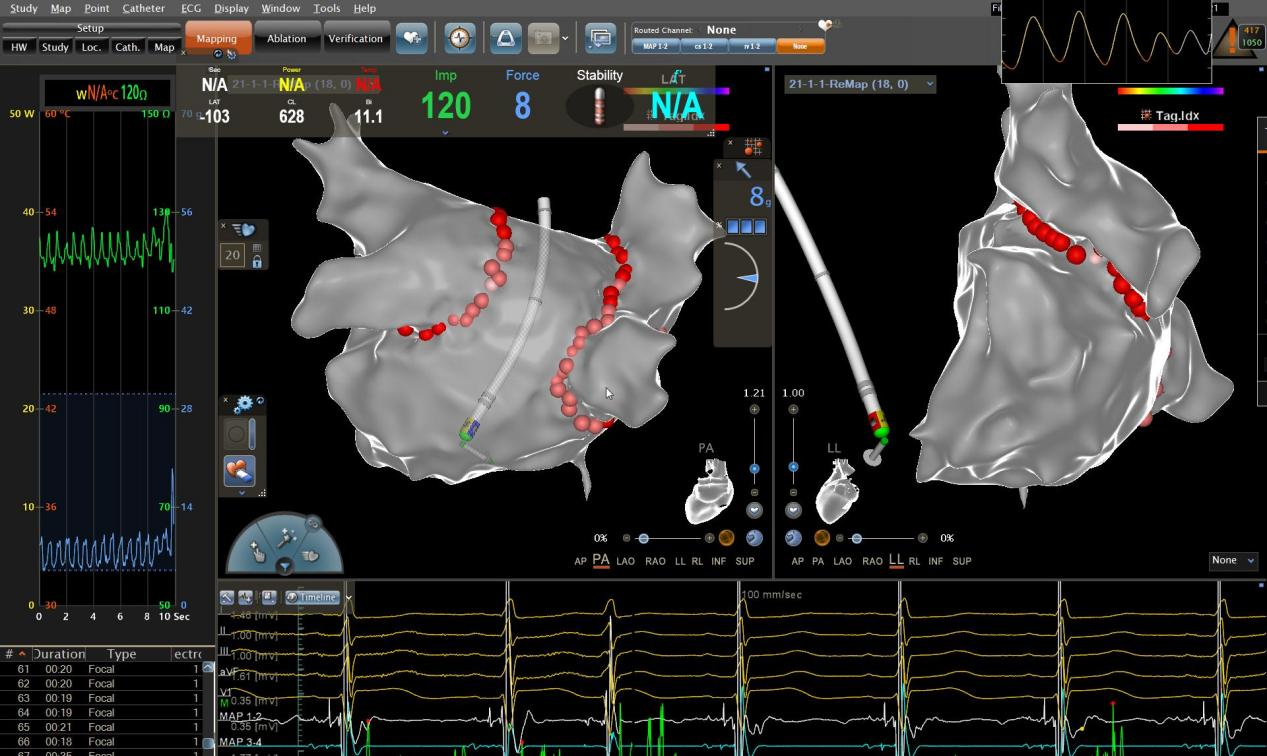Open the Catheter menu

143,8
